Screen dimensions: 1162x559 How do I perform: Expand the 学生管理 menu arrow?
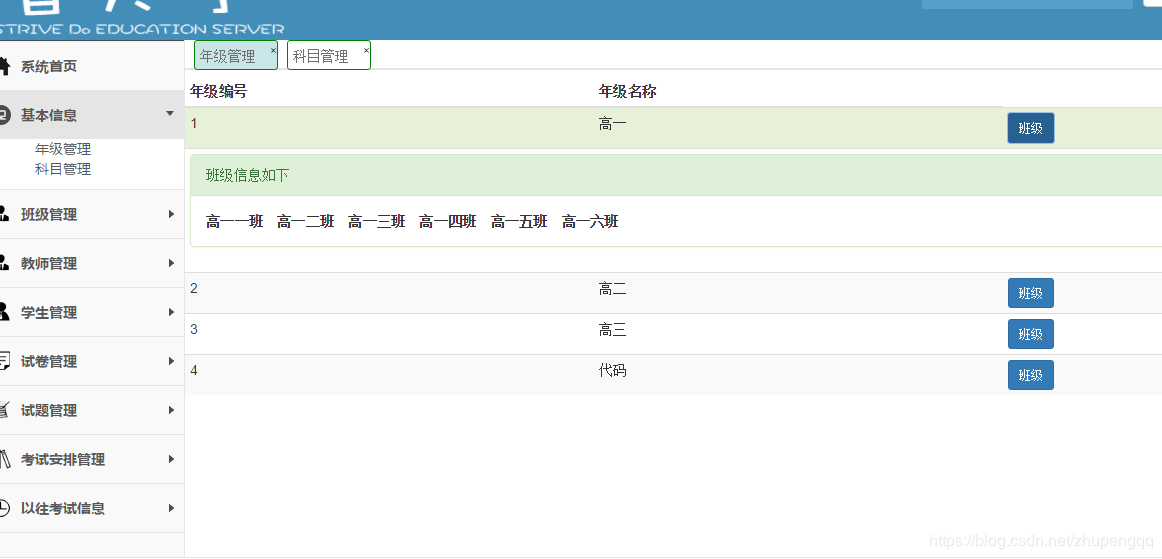171,312
